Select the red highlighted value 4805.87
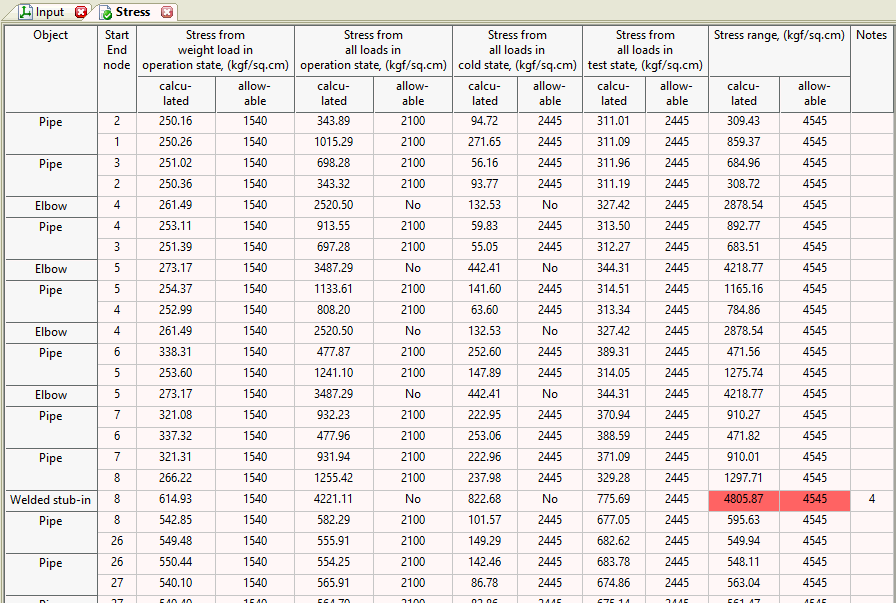Image resolution: width=896 pixels, height=603 pixels. pos(743,499)
